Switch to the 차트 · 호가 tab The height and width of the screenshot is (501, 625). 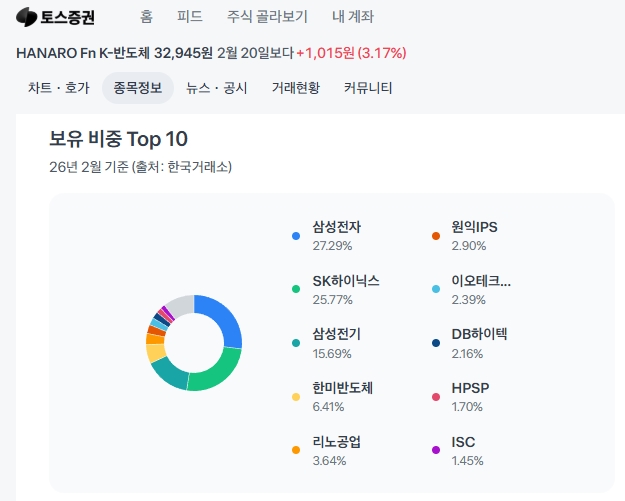(x=57, y=88)
